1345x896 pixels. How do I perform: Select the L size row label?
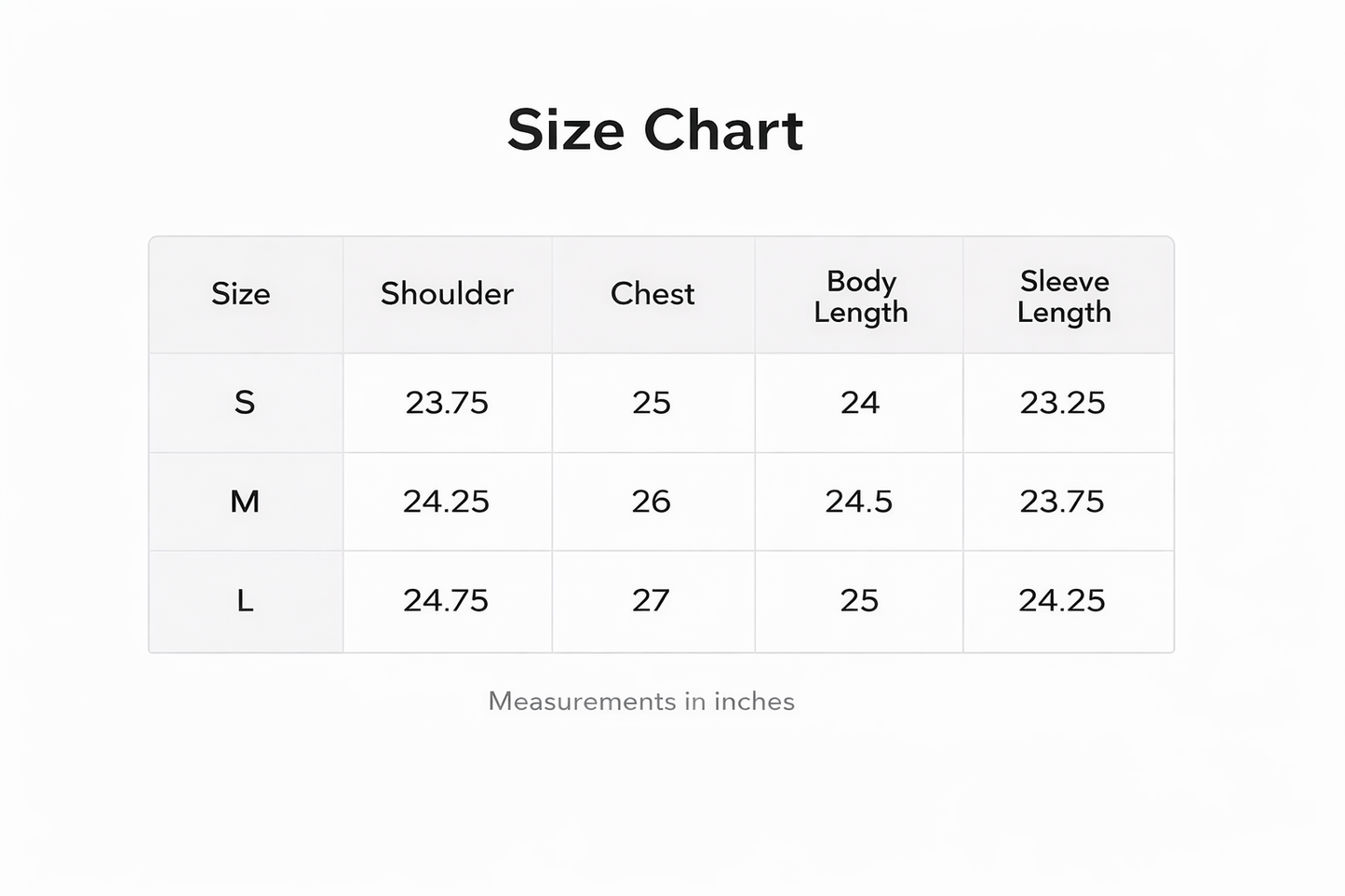[245, 601]
